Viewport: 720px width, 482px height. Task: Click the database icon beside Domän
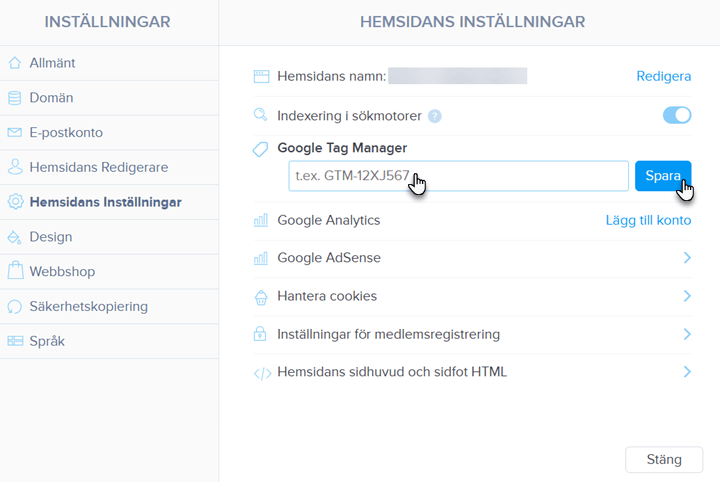click(x=15, y=98)
